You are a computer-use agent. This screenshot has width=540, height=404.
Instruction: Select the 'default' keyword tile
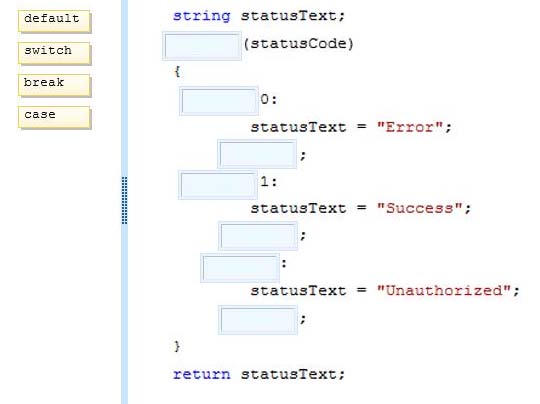click(54, 21)
